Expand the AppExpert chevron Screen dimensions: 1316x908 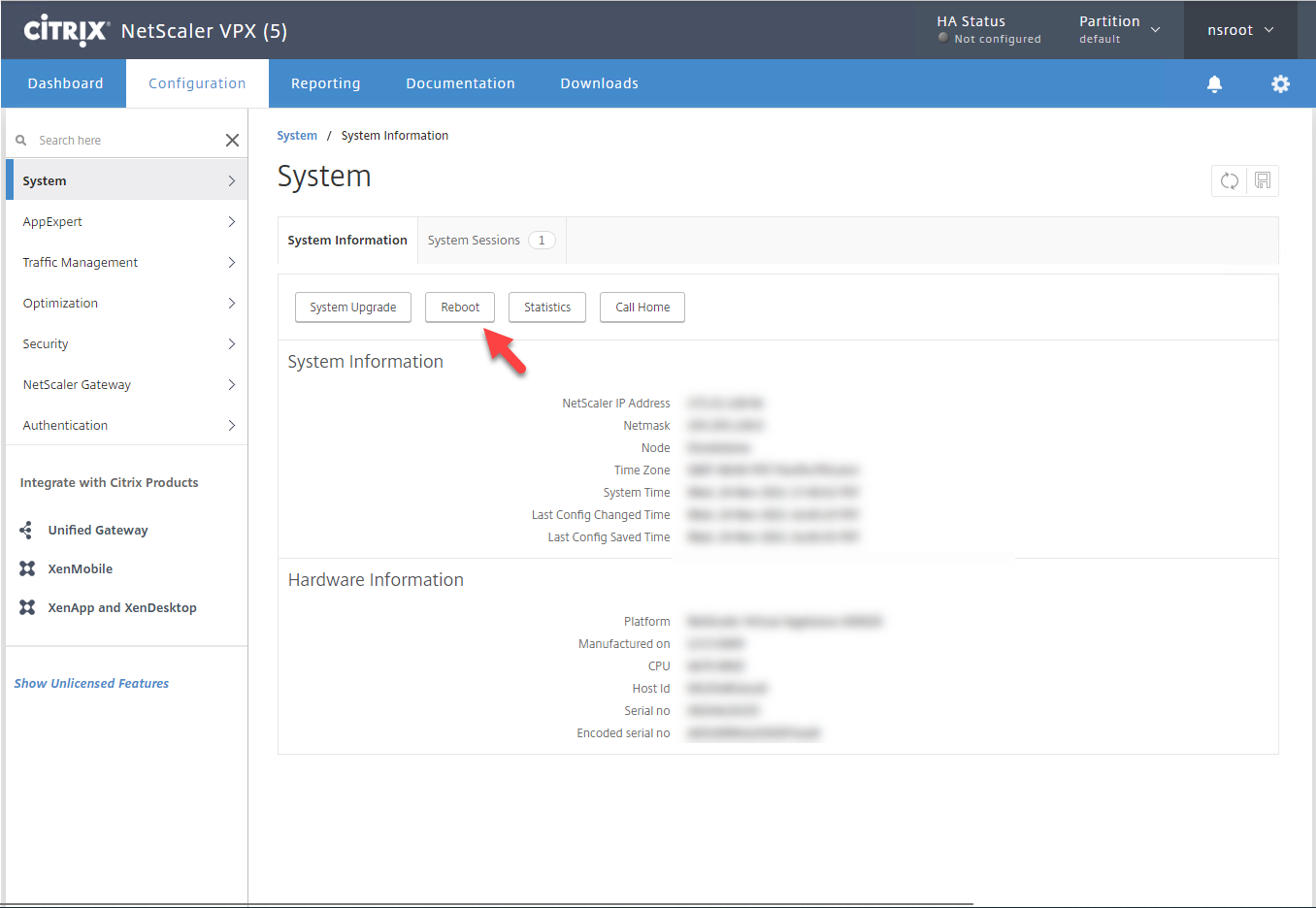click(x=232, y=222)
